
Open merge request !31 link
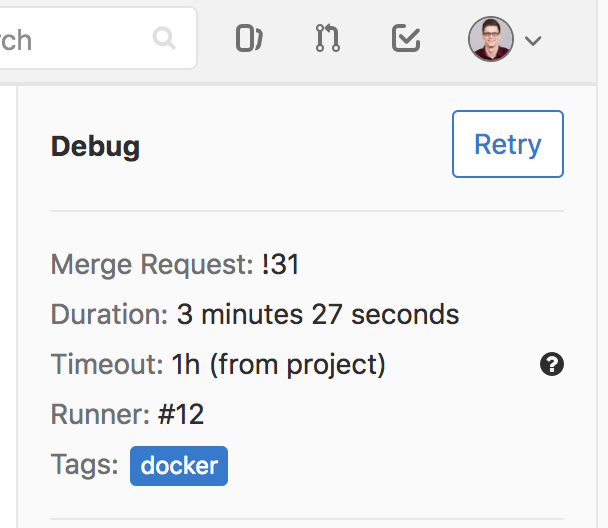coord(281,265)
